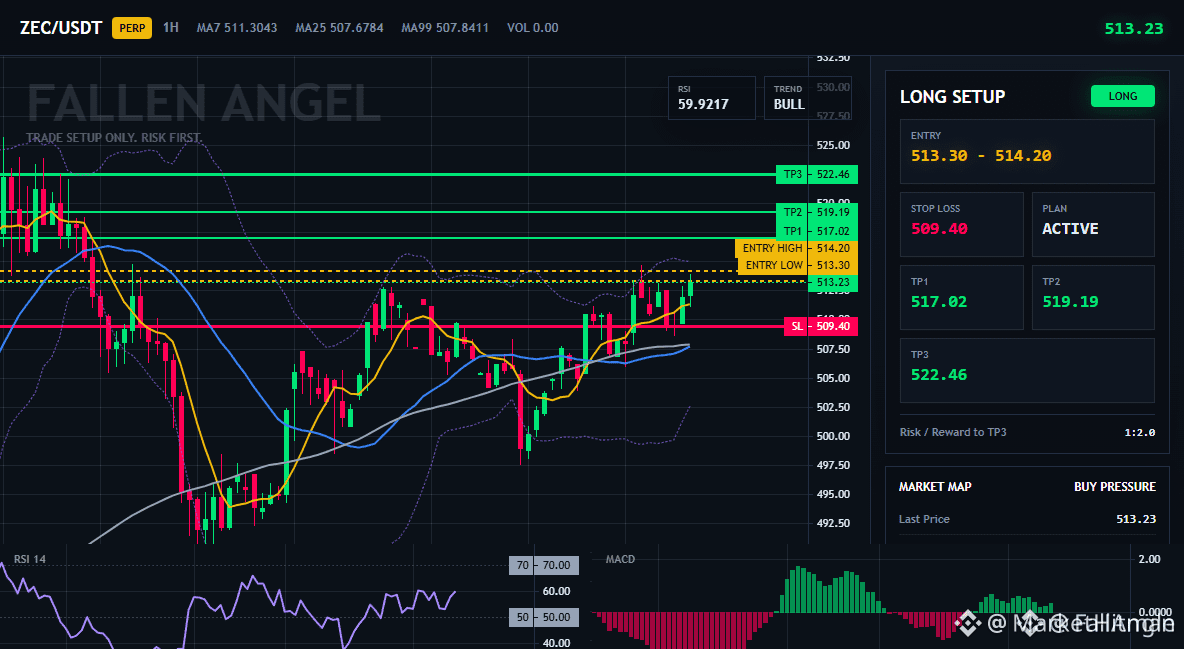Select the ENTRY HIGH 514.20 label
Screen dimensions: 1184x649
(796, 248)
